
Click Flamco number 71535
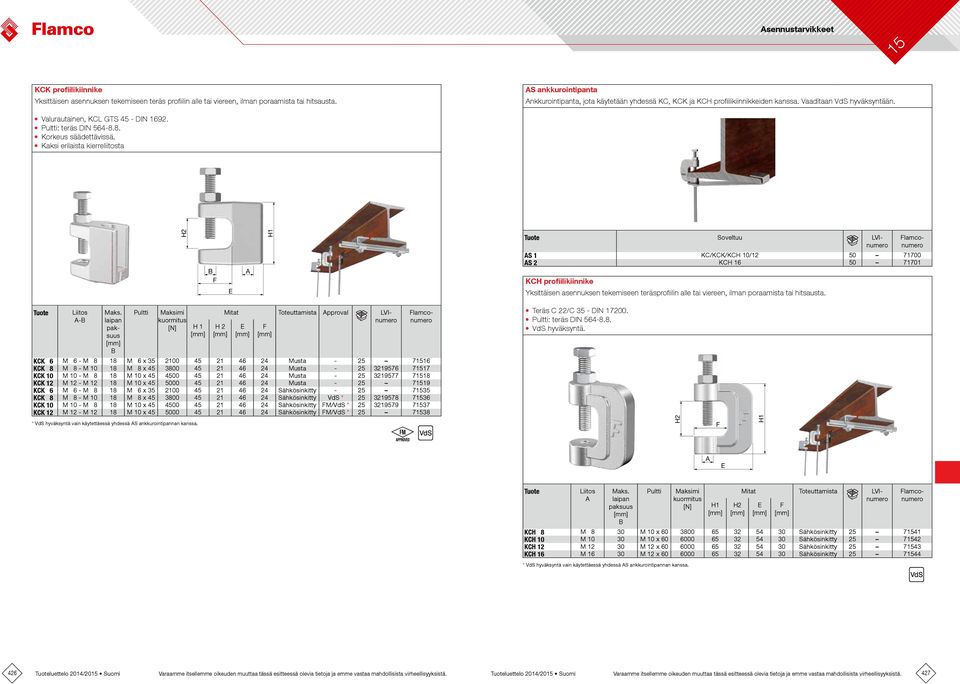coord(421,391)
